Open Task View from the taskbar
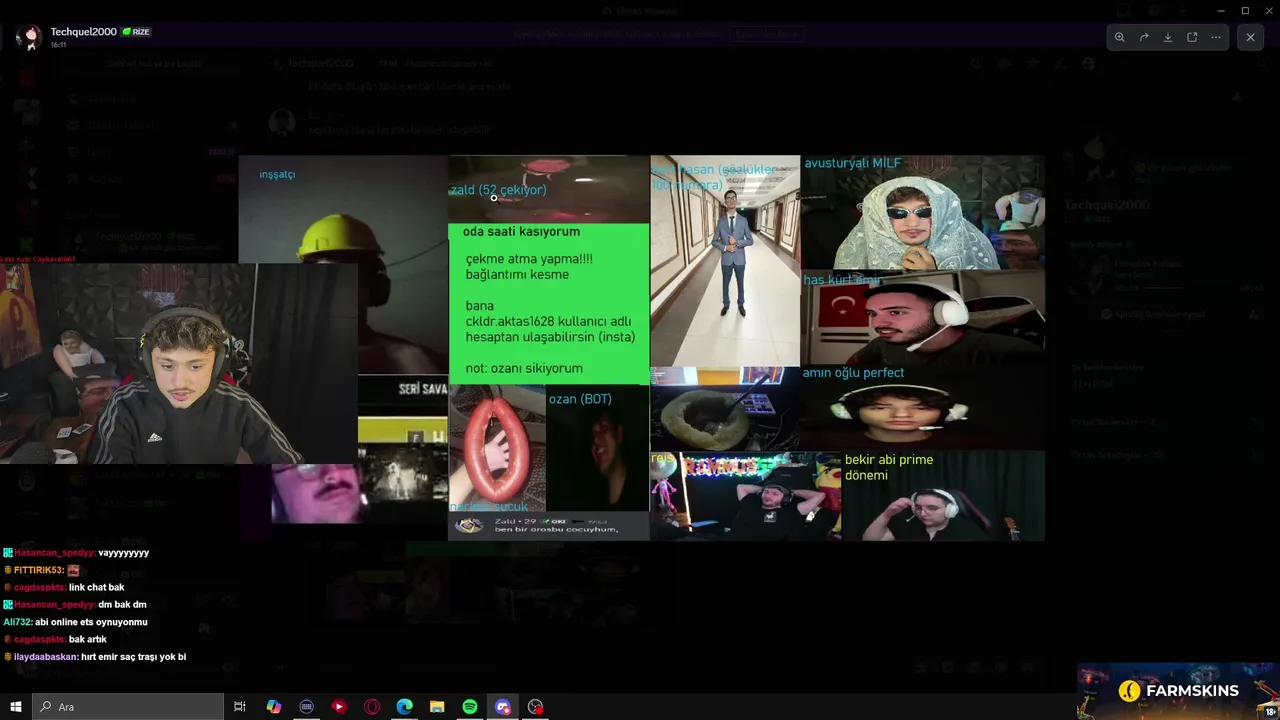Screen dimensions: 1280x720 (x=240, y=707)
